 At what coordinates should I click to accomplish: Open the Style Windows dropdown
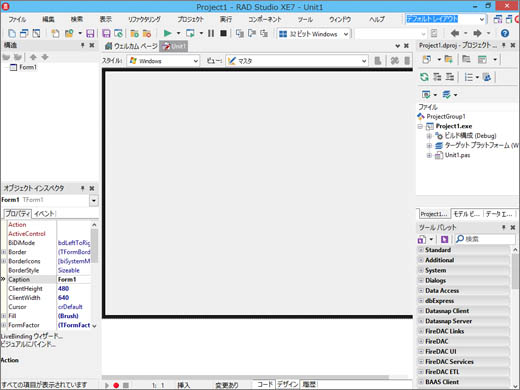pos(196,61)
